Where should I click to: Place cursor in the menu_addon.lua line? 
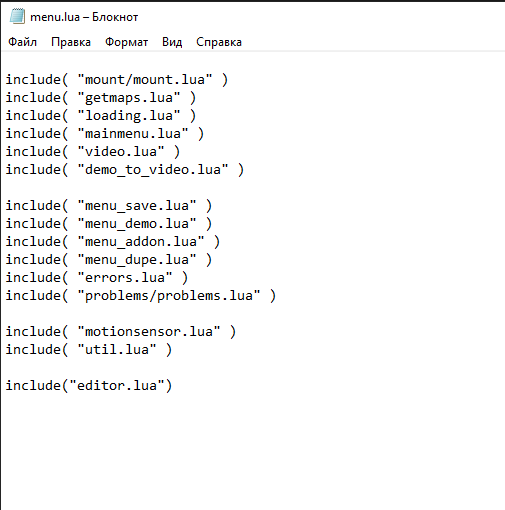coord(113,242)
